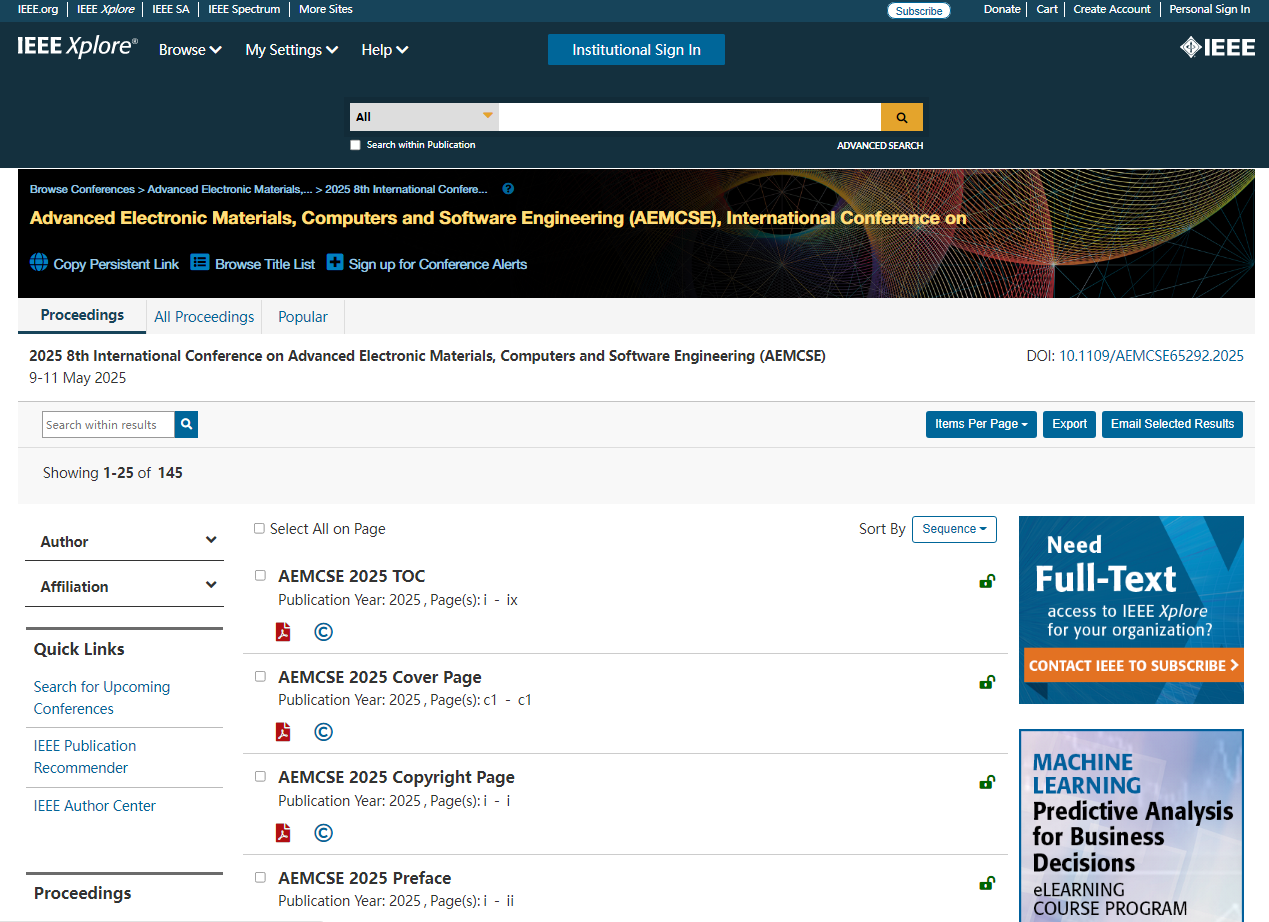Open the IEEE Xplore link in the top bar
Image resolution: width=1269 pixels, height=922 pixels.
(105, 9)
